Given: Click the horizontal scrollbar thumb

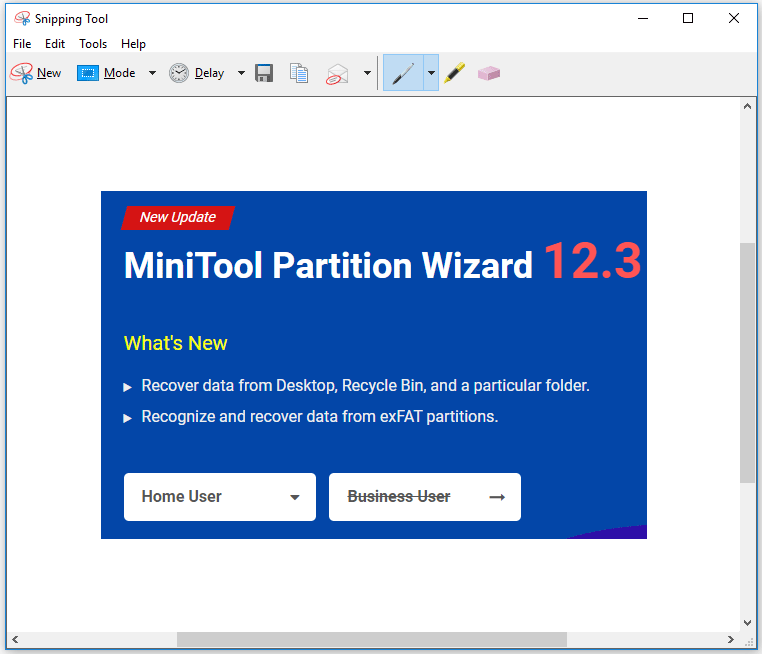Looking at the screenshot, I should tap(372, 639).
